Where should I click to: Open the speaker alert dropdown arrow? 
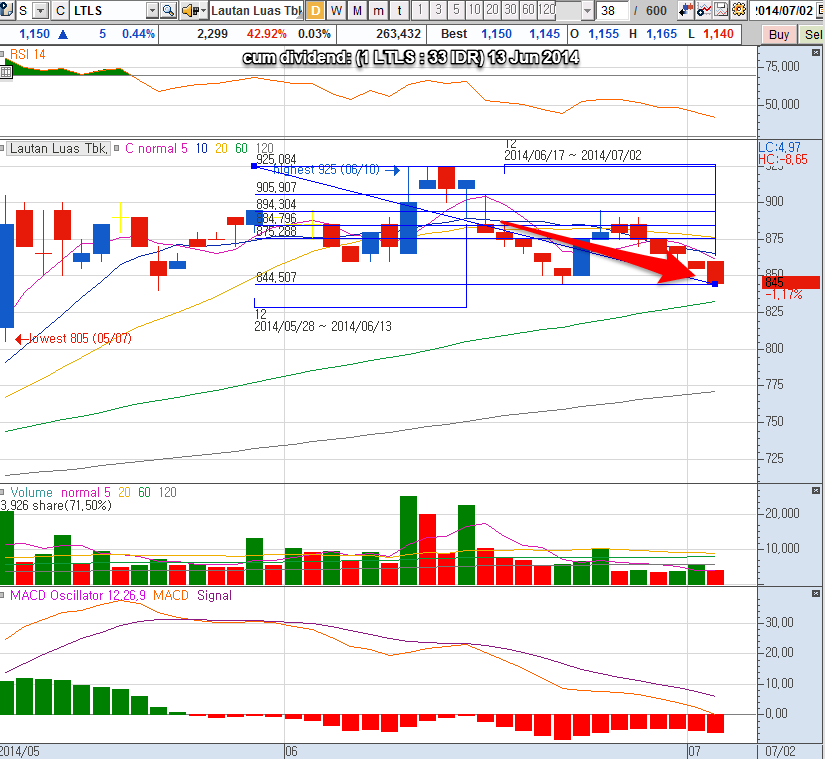(204, 11)
